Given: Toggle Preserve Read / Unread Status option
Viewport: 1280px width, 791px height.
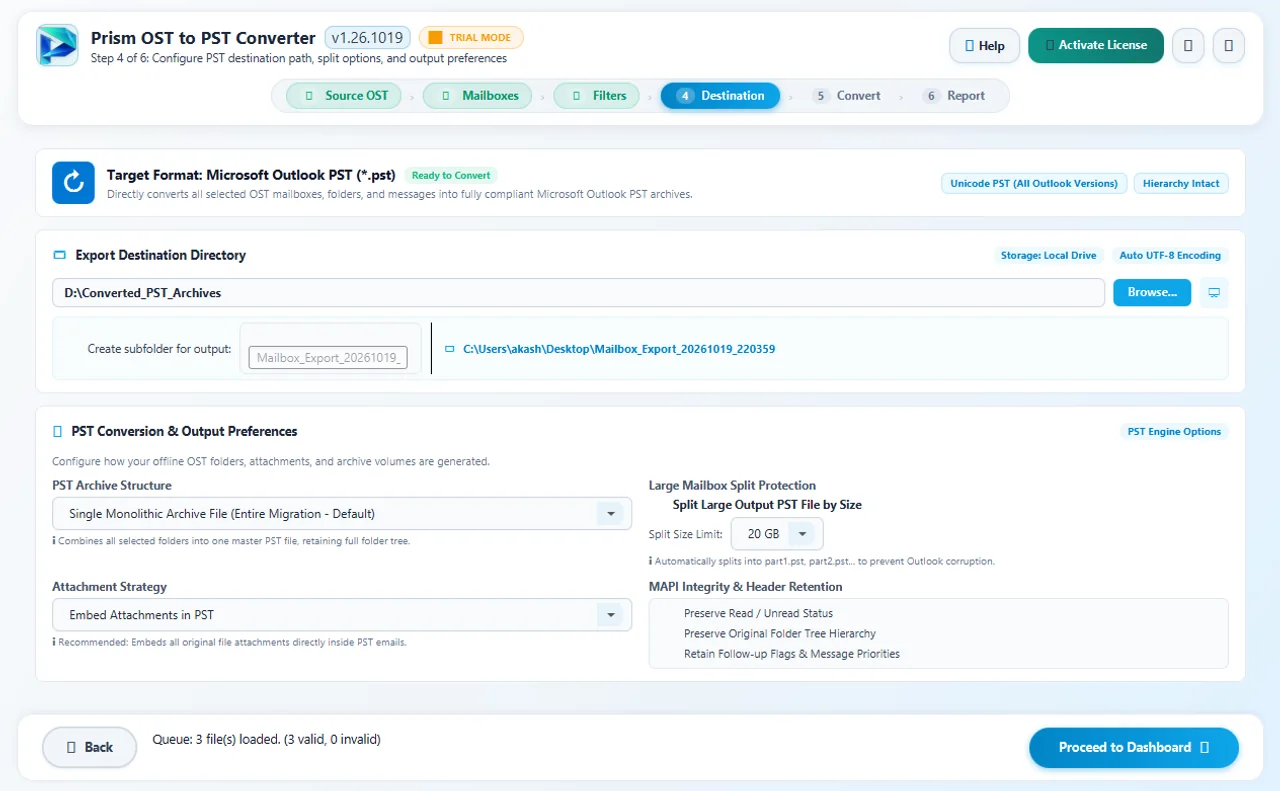Looking at the screenshot, I should tap(758, 613).
